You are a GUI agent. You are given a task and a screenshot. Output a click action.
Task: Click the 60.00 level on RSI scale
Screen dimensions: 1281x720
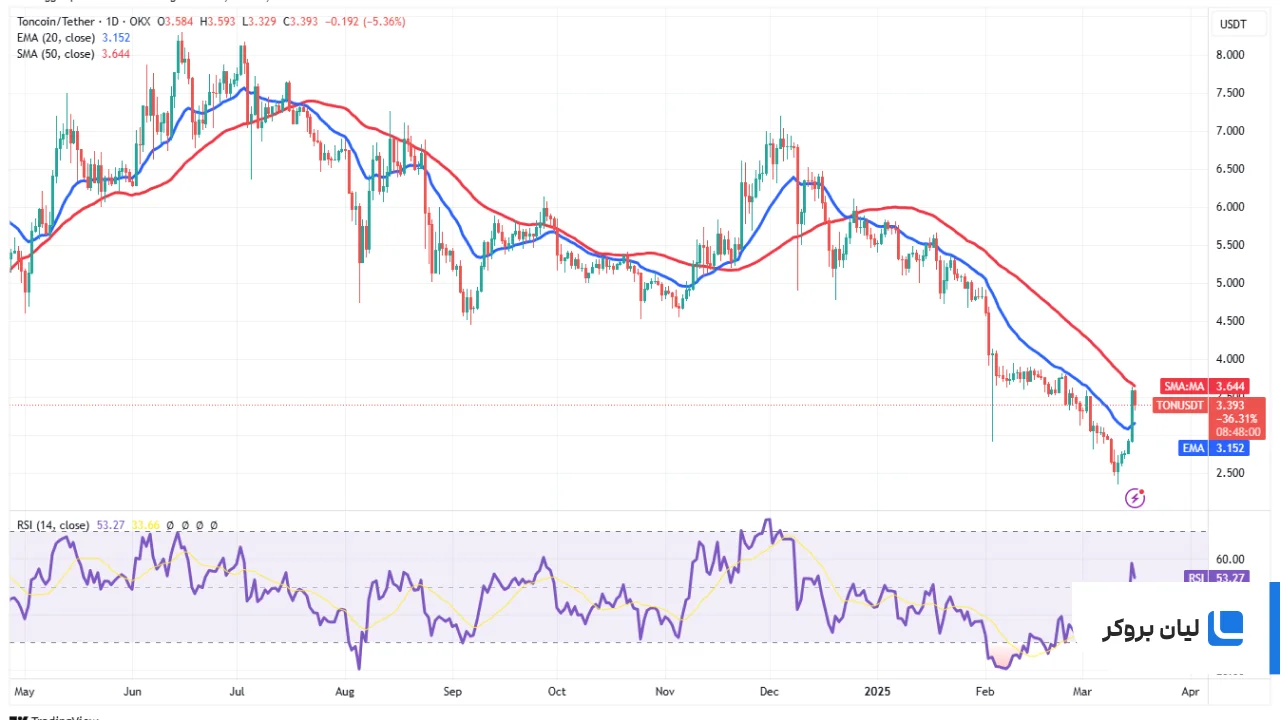[x=1229, y=559]
